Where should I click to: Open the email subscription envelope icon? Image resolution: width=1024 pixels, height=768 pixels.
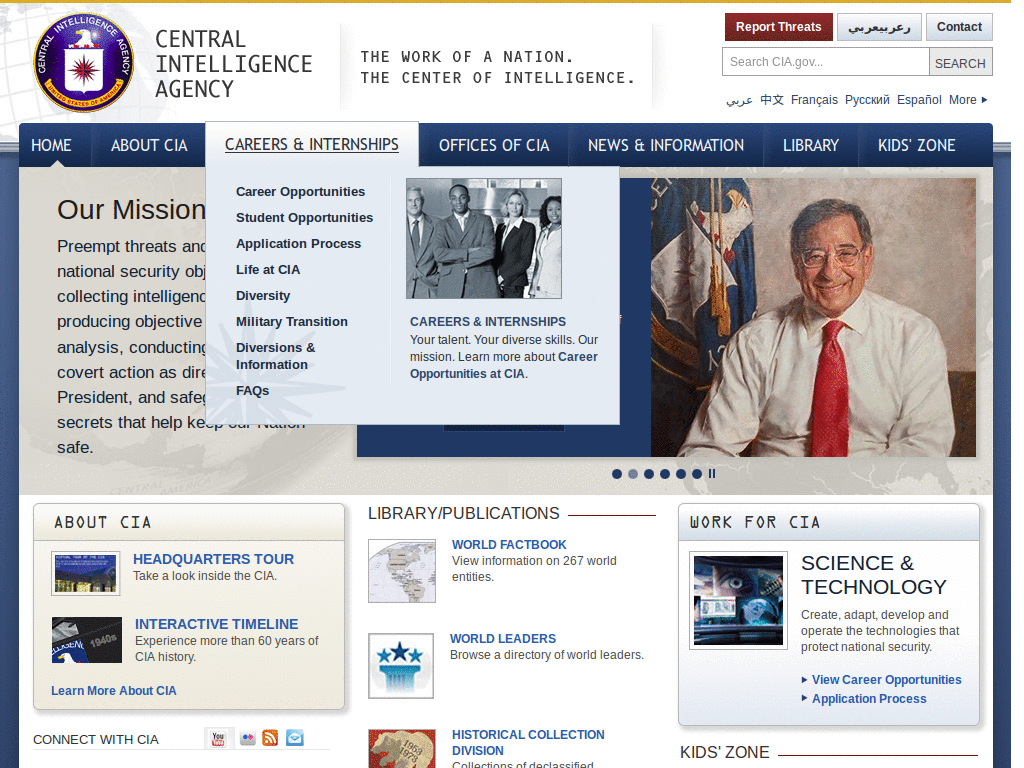(x=295, y=738)
